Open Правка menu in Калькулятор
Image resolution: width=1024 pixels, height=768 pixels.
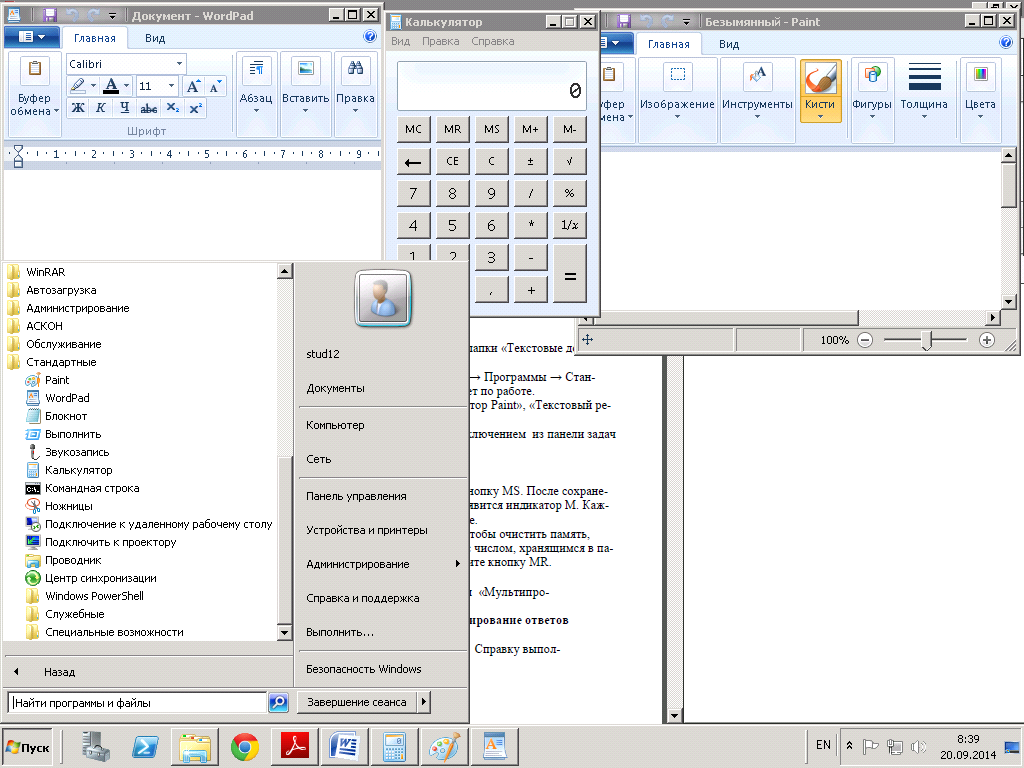coord(440,41)
